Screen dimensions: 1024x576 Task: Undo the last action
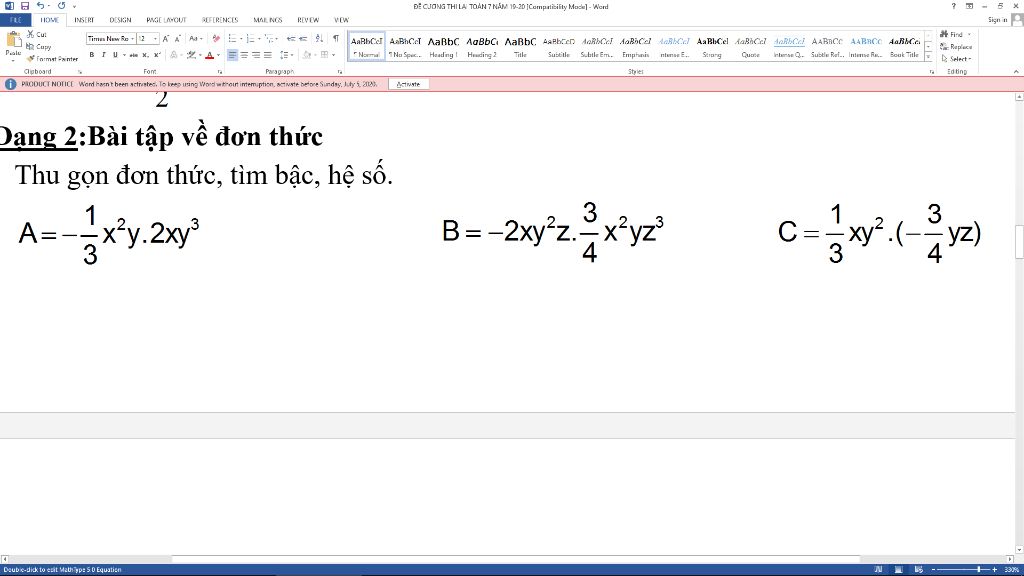click(40, 6)
